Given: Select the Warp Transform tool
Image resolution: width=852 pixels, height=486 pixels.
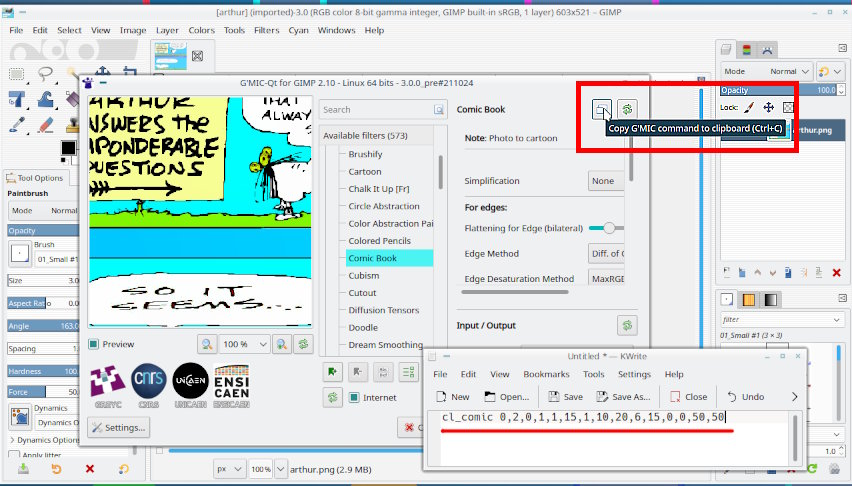Looking at the screenshot, I should [x=45, y=99].
